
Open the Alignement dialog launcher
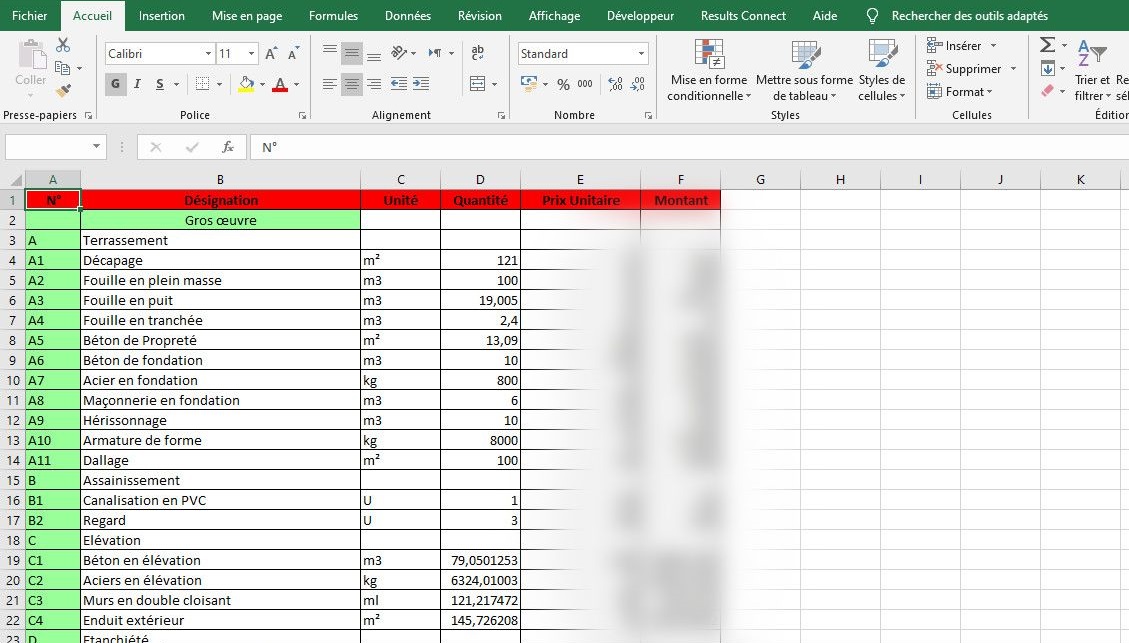click(x=501, y=115)
